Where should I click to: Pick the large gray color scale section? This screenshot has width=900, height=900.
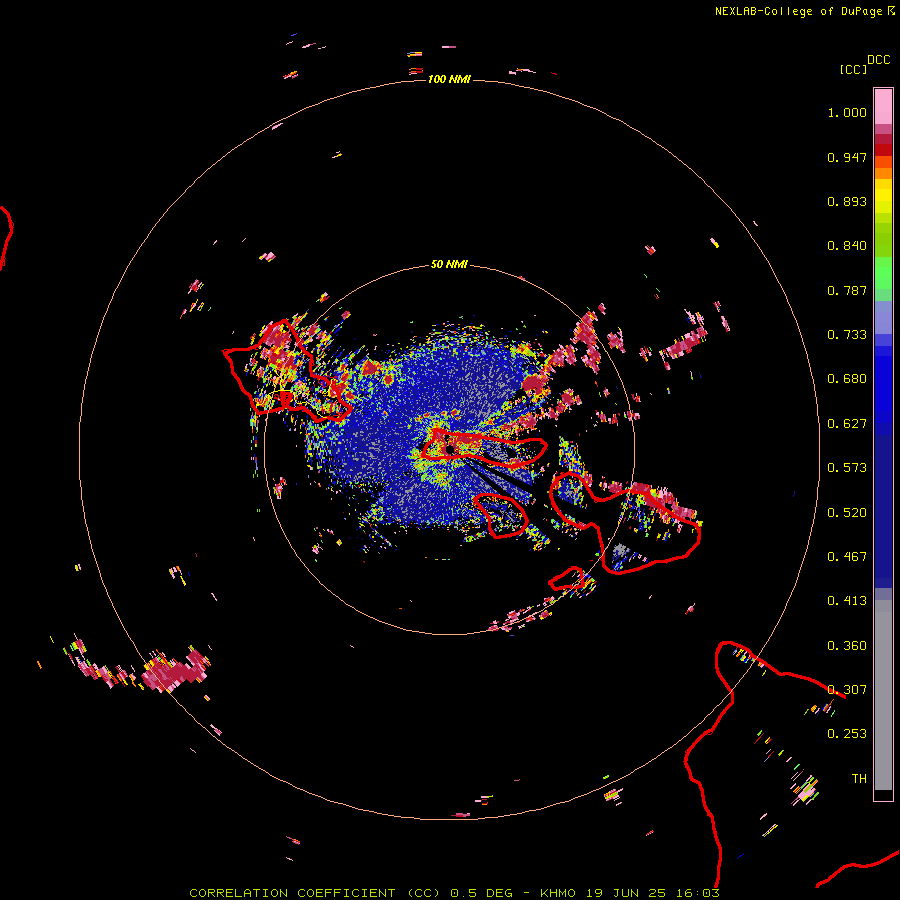[883, 695]
